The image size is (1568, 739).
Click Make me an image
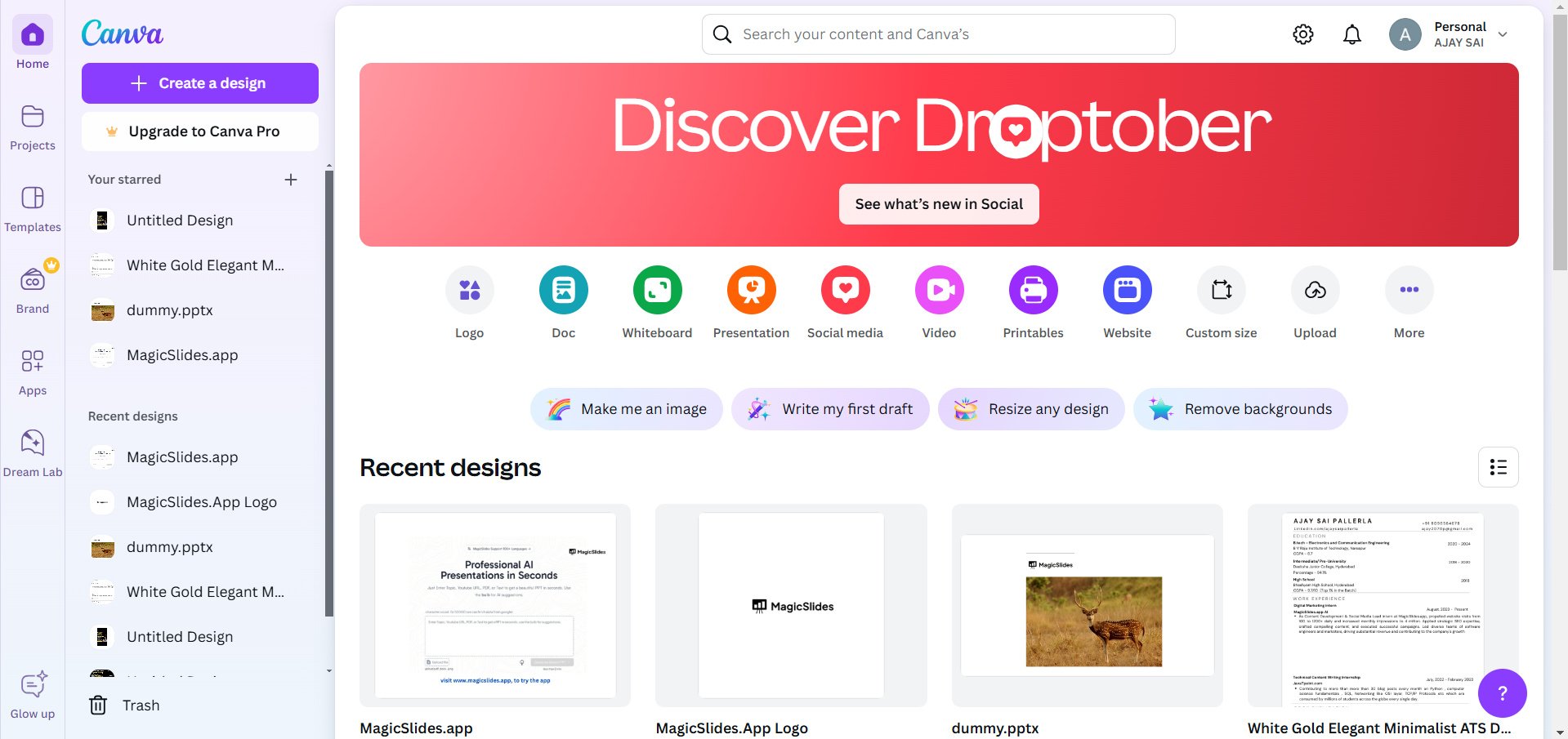pos(627,409)
